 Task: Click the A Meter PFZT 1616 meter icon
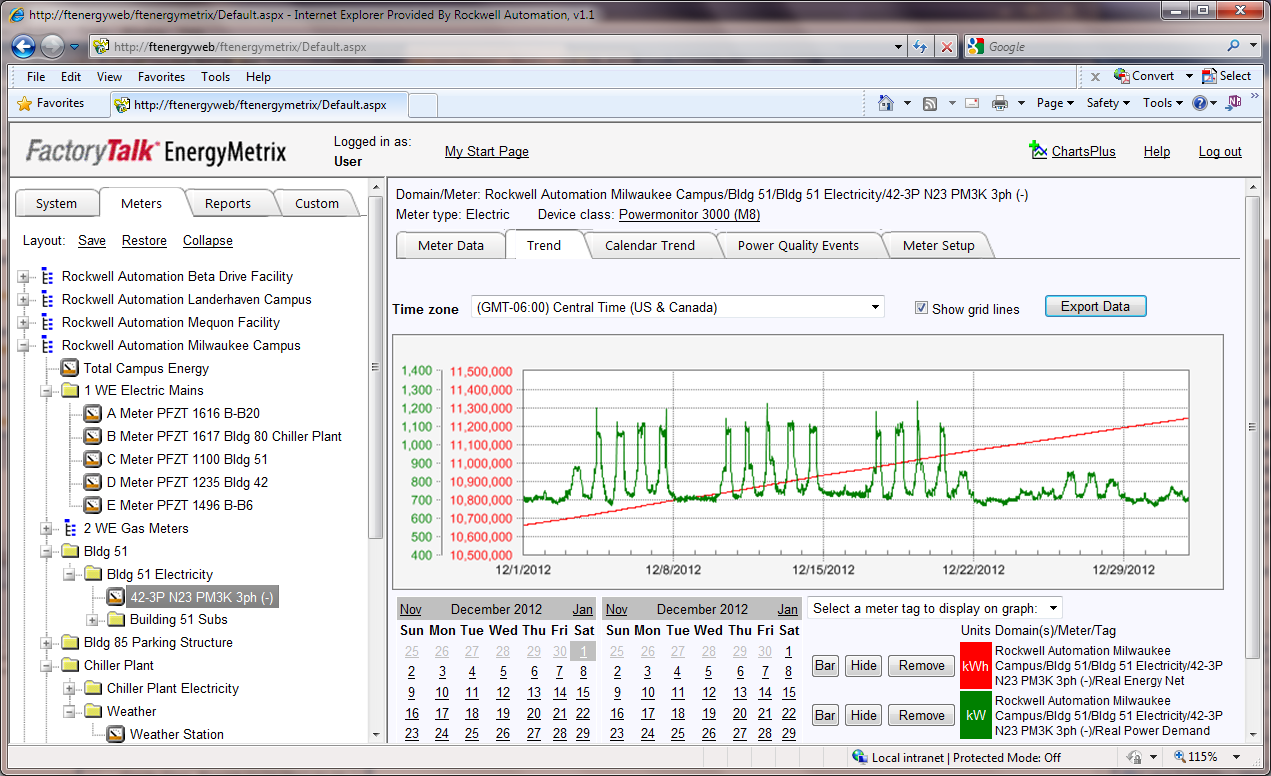[x=93, y=413]
